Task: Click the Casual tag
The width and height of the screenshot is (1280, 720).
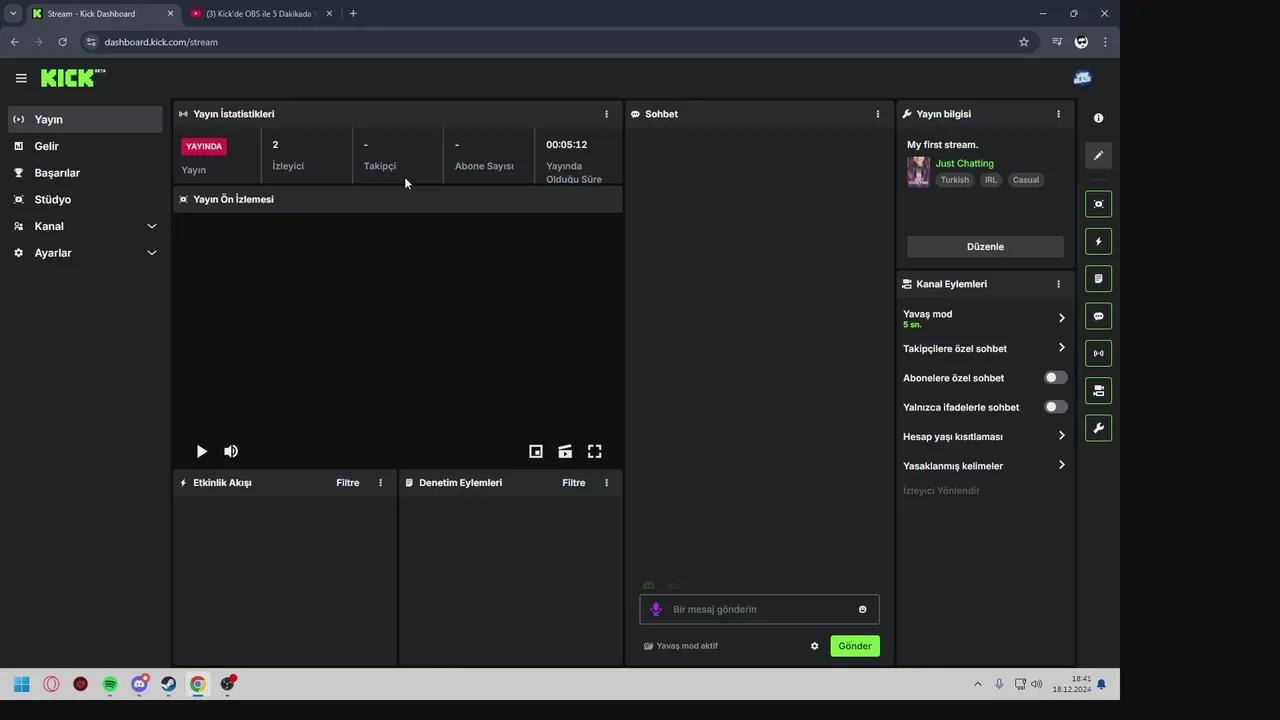Action: pos(1026,180)
